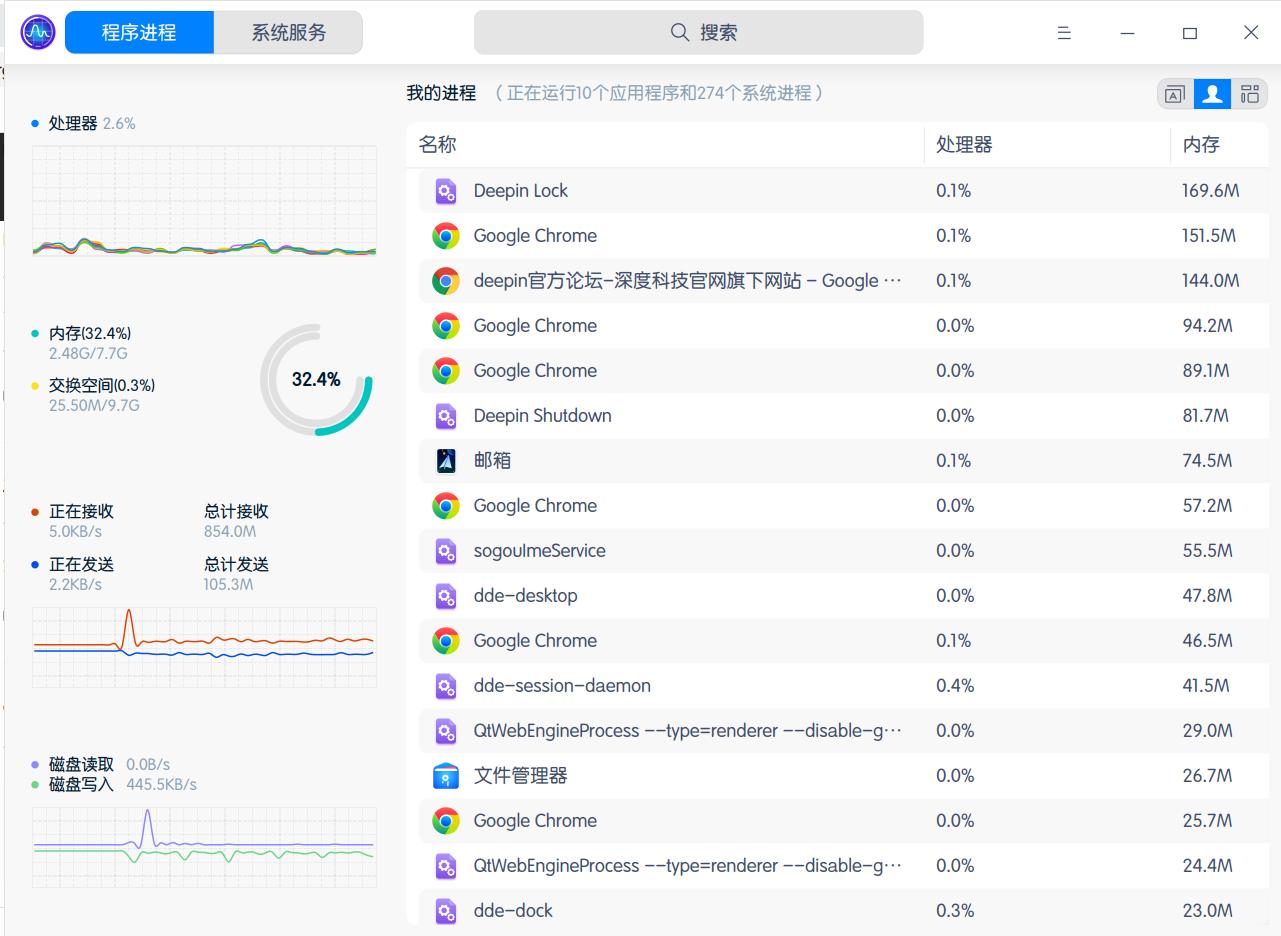This screenshot has height=936, width=1281.
Task: Show only applications filter icon
Action: (x=1175, y=94)
